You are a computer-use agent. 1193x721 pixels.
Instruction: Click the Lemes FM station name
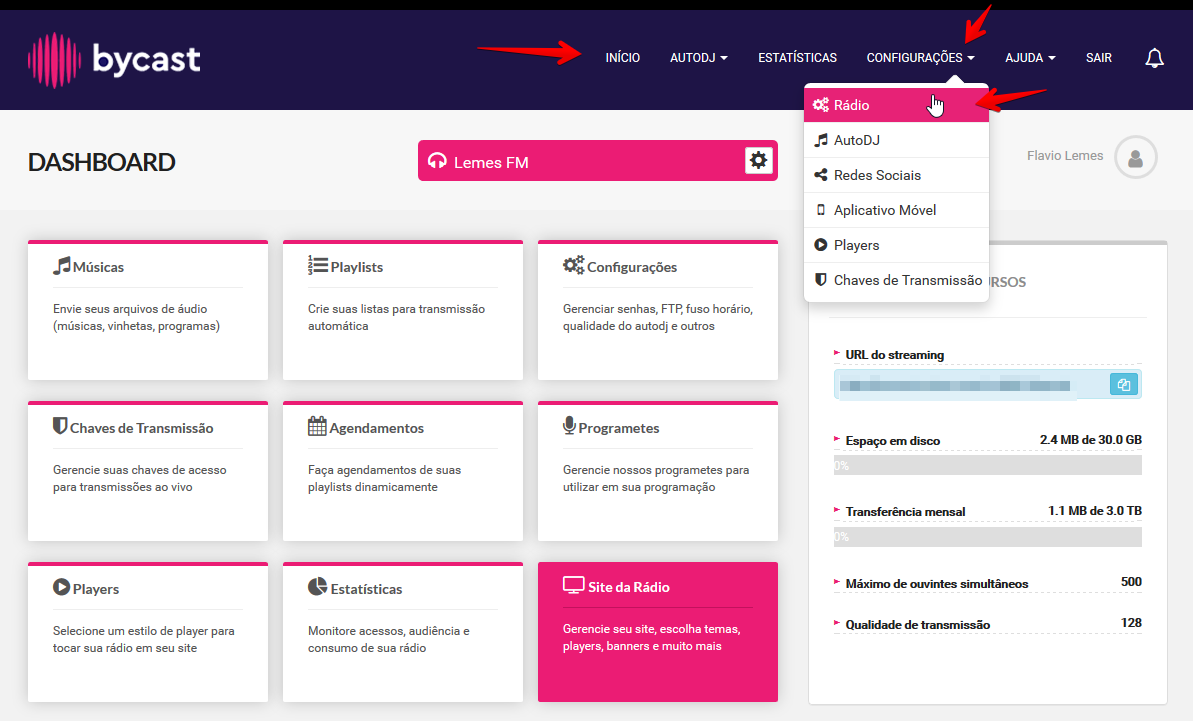(x=491, y=162)
